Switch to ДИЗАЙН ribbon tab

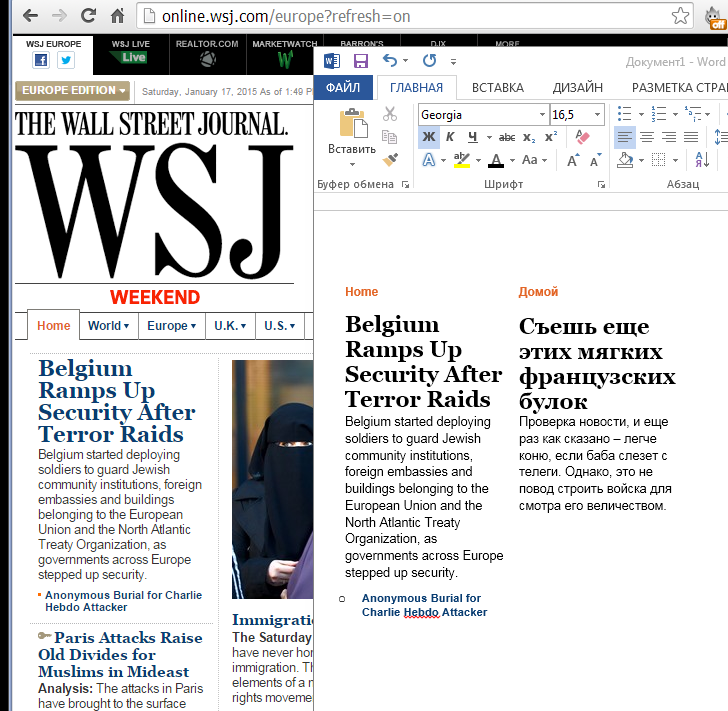pos(578,87)
